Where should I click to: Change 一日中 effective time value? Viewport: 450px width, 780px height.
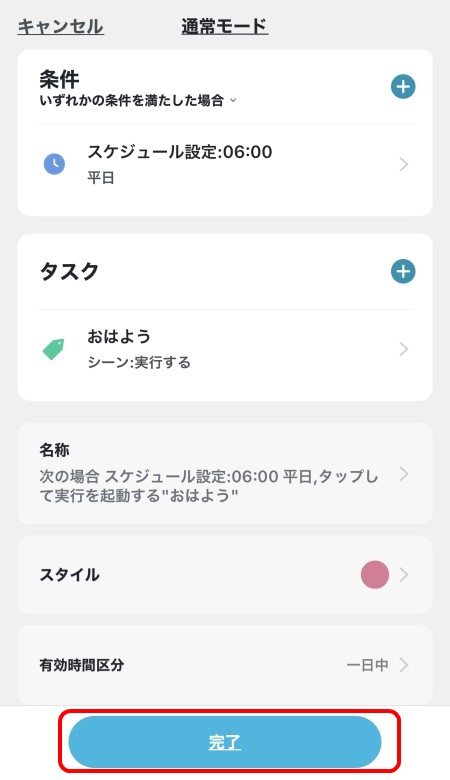pos(367,665)
